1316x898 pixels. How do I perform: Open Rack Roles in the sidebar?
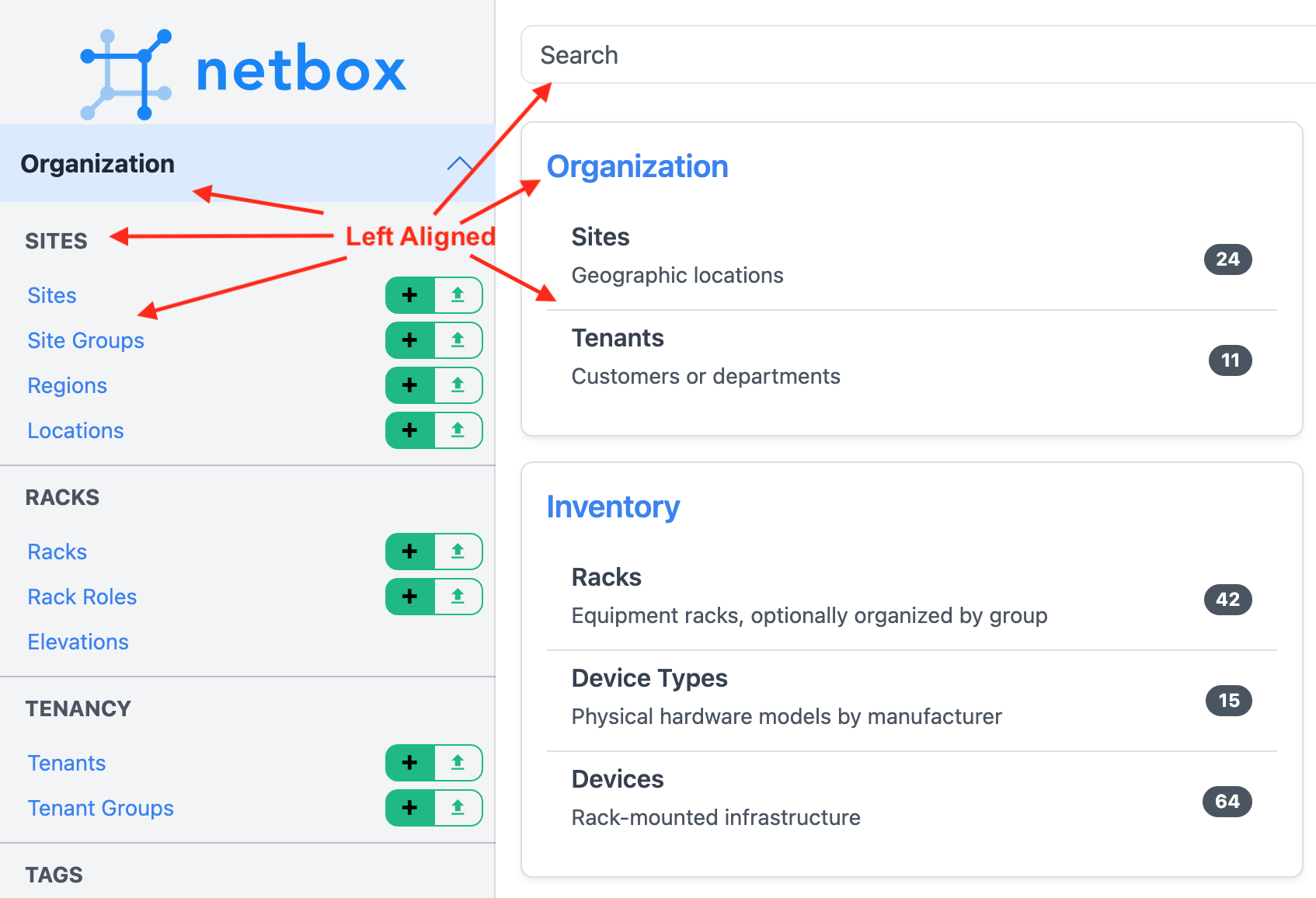point(82,597)
